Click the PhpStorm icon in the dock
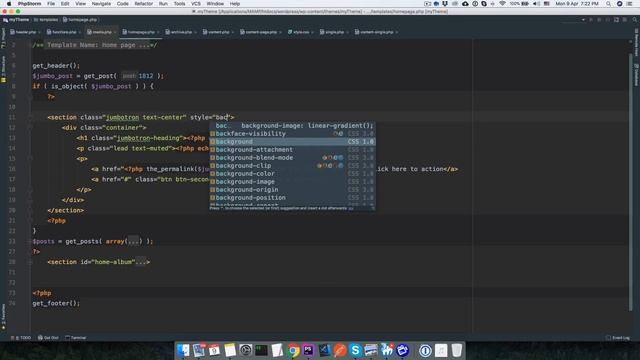The image size is (640, 360). coord(309,350)
